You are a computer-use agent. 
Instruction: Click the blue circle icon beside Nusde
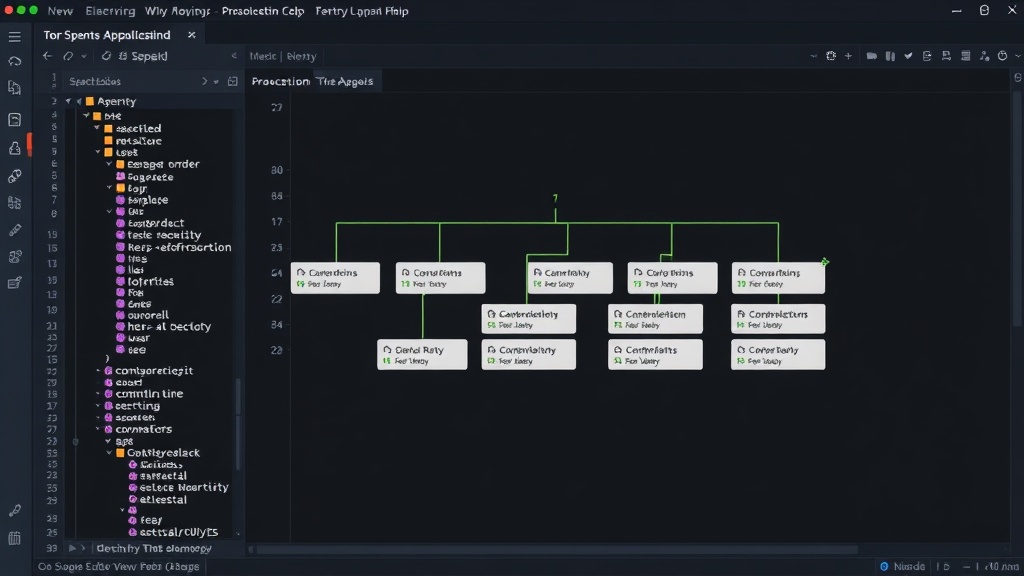point(884,566)
